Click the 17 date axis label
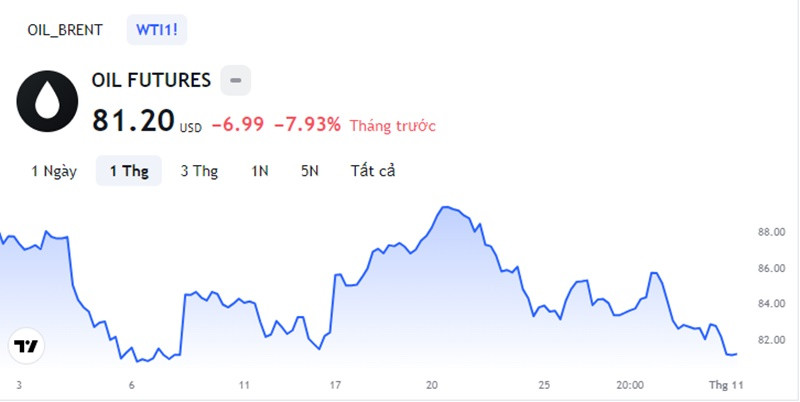 335,386
